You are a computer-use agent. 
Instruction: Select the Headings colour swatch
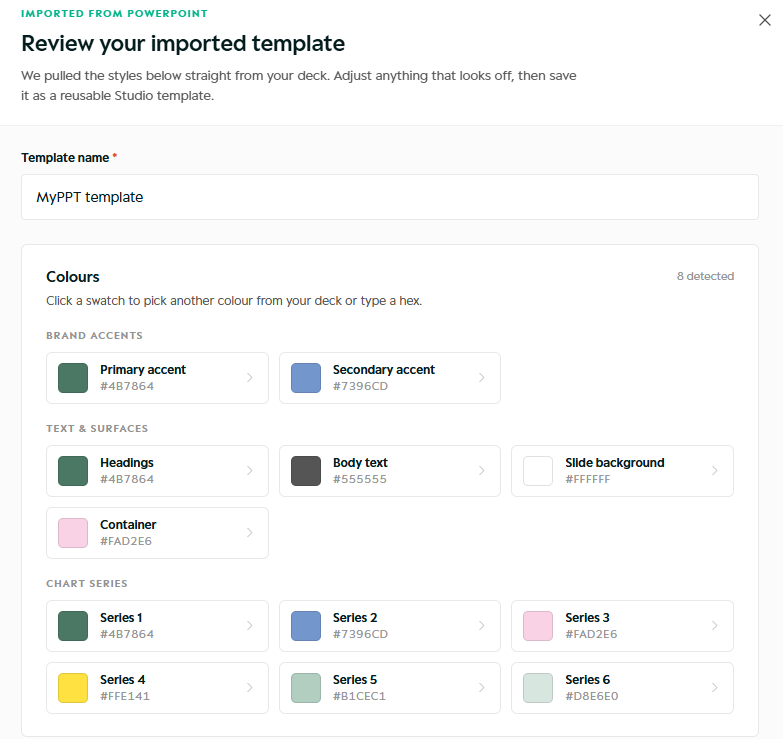[x=73, y=471]
